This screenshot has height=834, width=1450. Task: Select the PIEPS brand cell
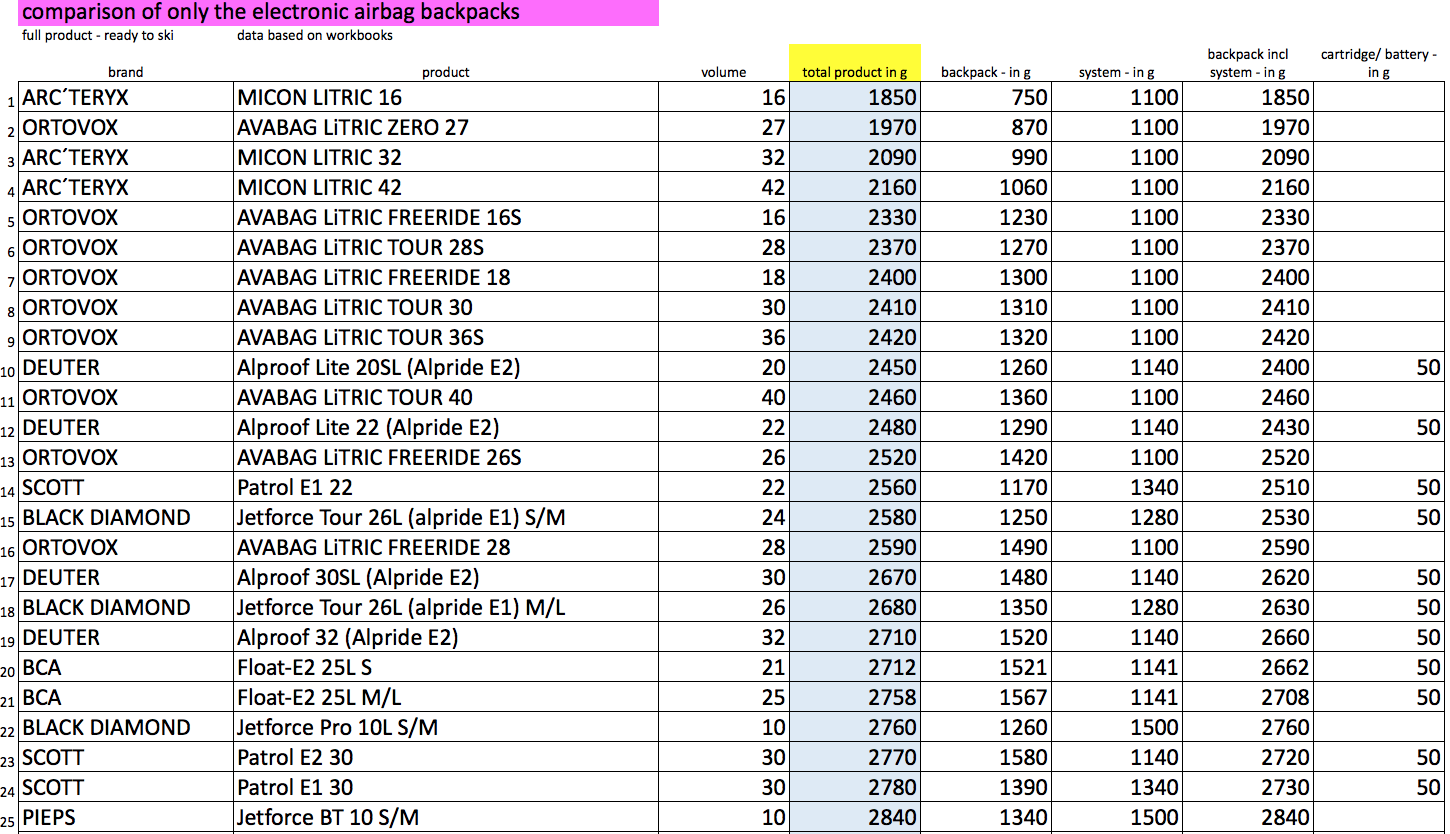49,818
